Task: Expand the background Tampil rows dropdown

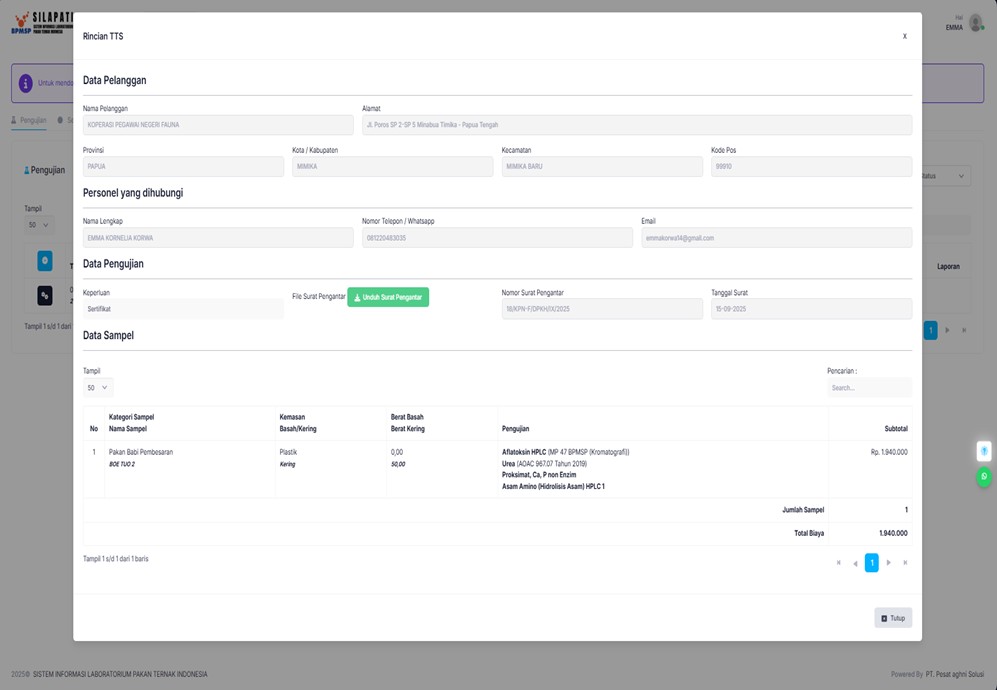Action: click(x=38, y=225)
